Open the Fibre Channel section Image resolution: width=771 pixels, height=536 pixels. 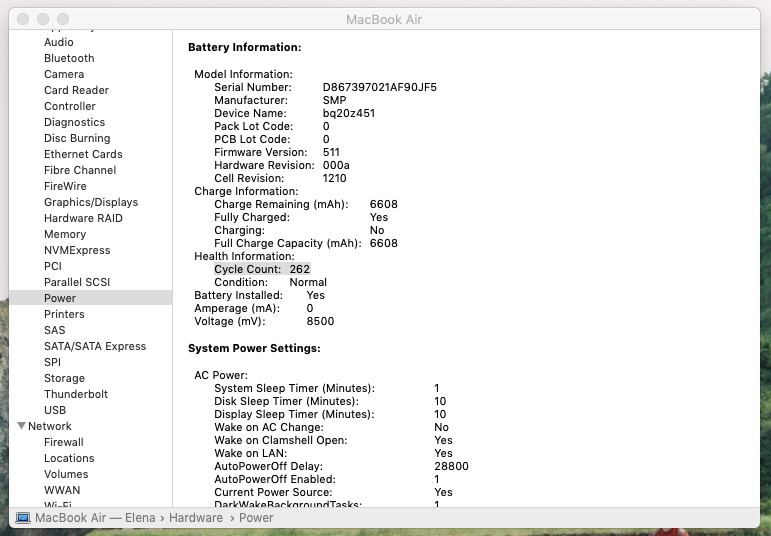[80, 170]
